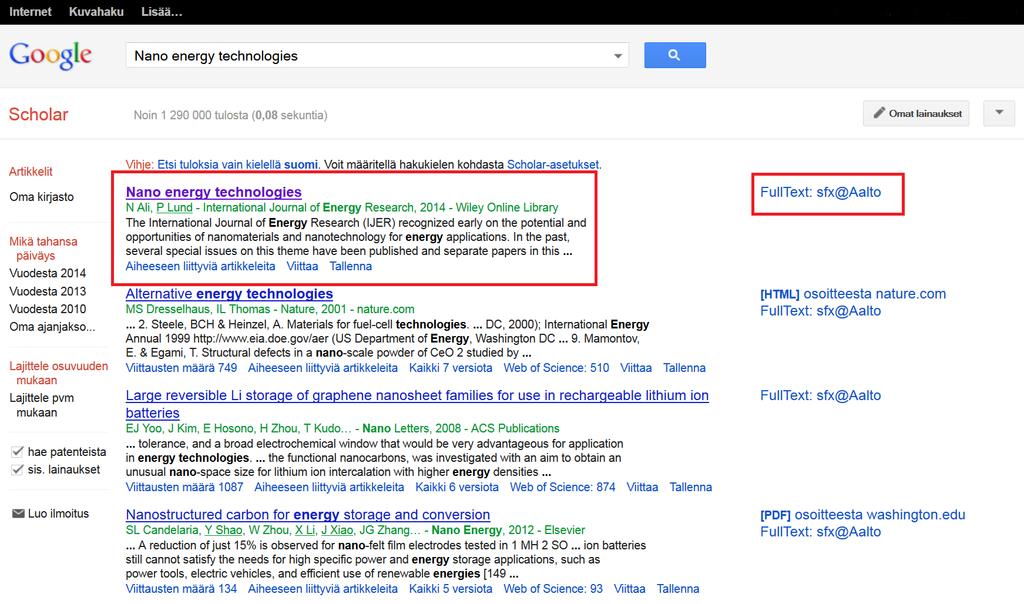The width and height of the screenshot is (1024, 604).
Task: Open the graphene nanosheet lithium ion result title
Action: (x=417, y=404)
